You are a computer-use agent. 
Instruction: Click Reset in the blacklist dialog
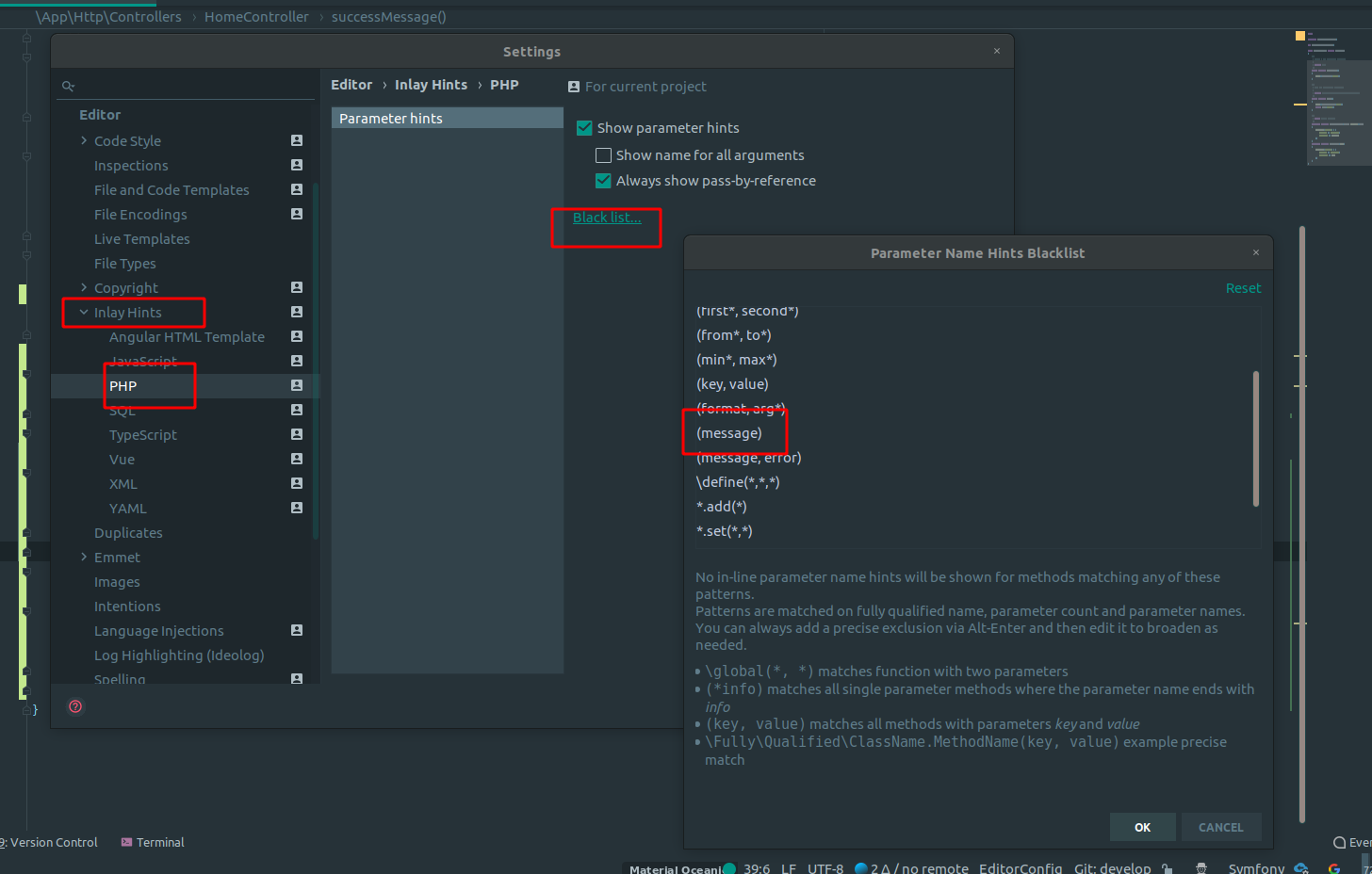(x=1243, y=288)
